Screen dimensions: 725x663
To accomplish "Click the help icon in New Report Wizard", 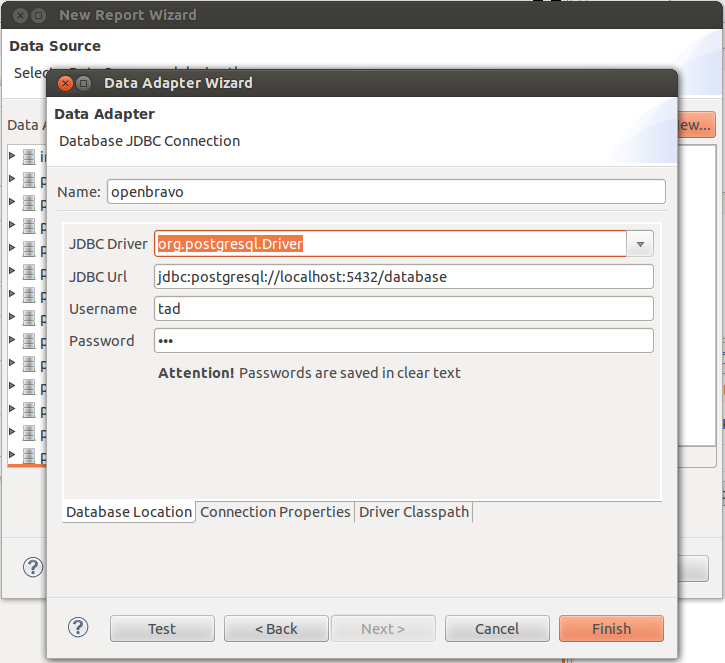I will click(x=33, y=567).
